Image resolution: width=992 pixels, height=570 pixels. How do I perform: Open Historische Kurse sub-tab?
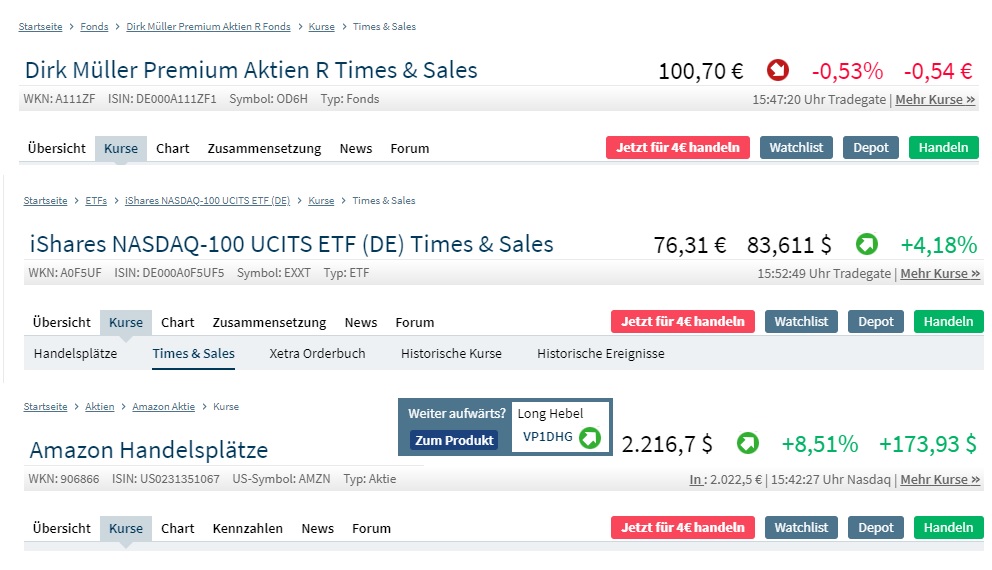tap(451, 354)
